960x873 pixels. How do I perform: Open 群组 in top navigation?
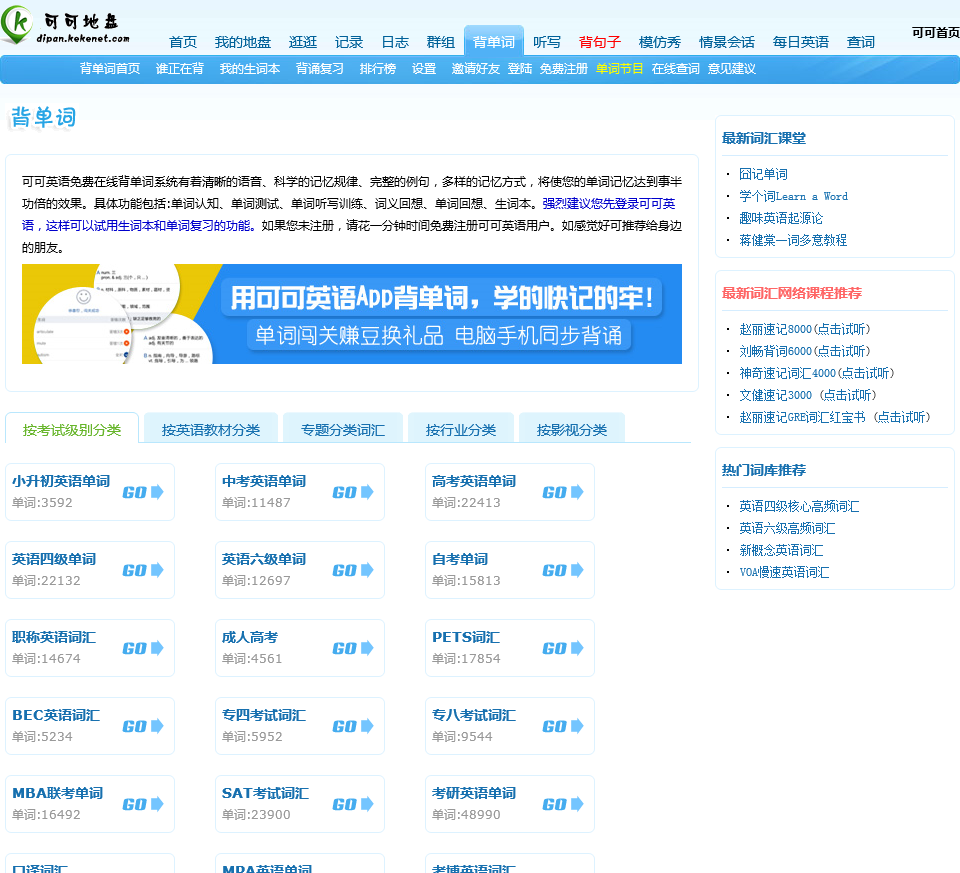(x=440, y=42)
